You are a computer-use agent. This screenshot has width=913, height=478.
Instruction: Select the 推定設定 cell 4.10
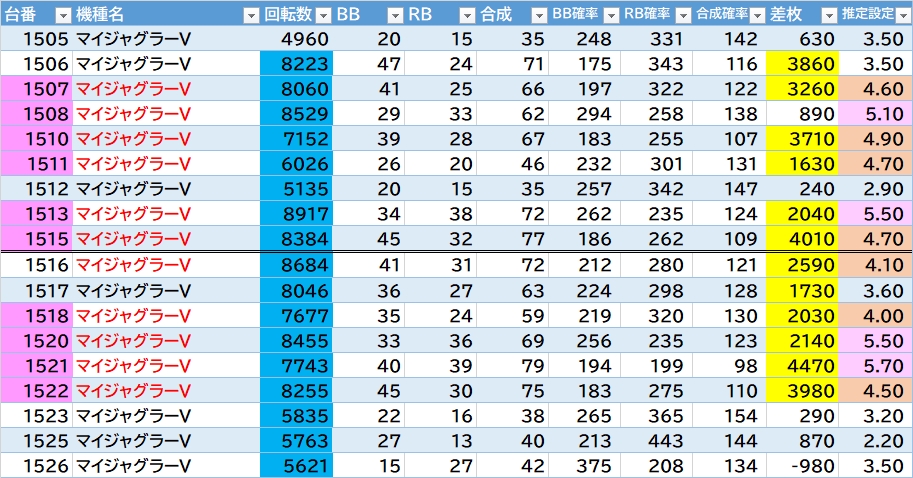point(876,265)
